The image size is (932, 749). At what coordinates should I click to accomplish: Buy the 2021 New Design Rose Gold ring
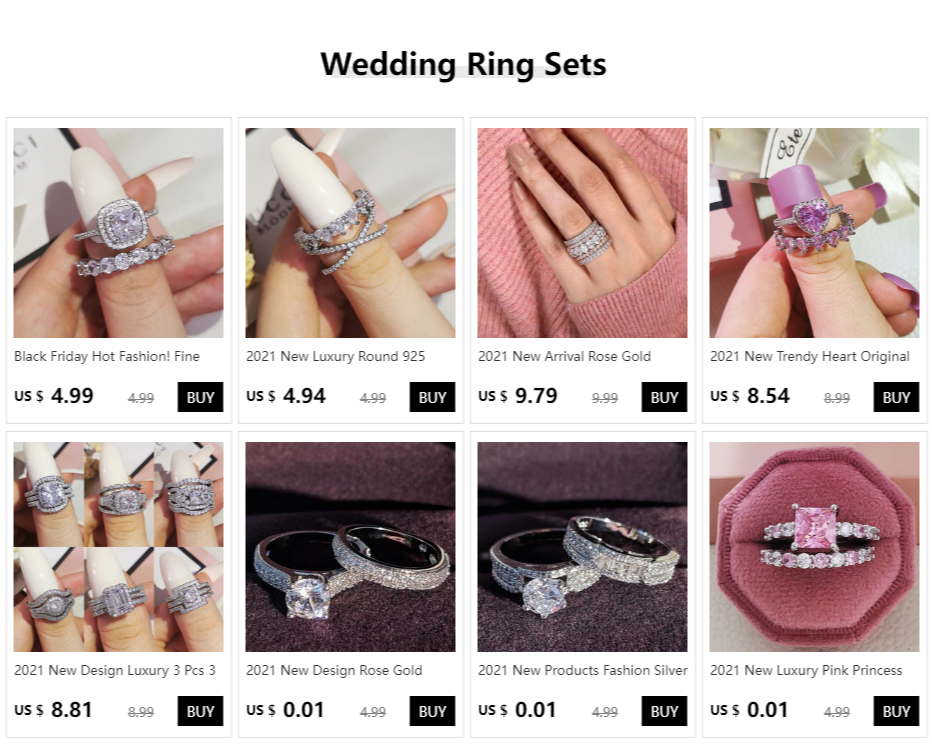click(x=432, y=711)
